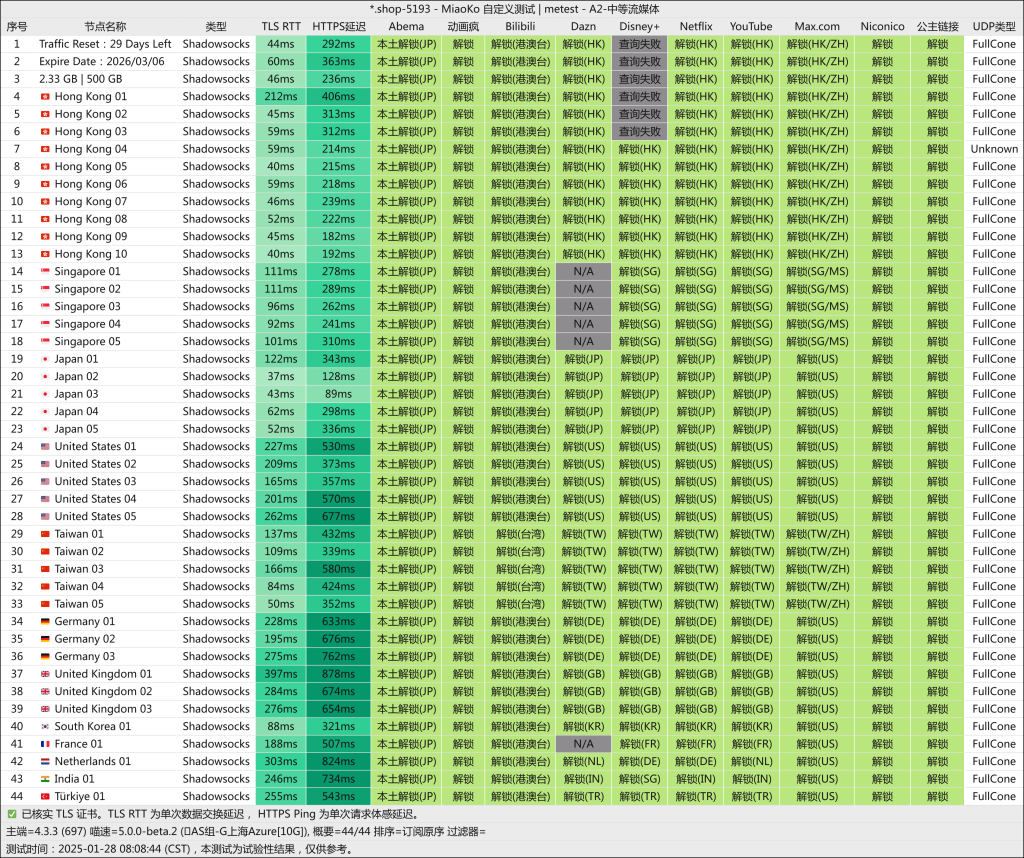
Task: Click the Unknown UDP type cell
Action: point(993,149)
